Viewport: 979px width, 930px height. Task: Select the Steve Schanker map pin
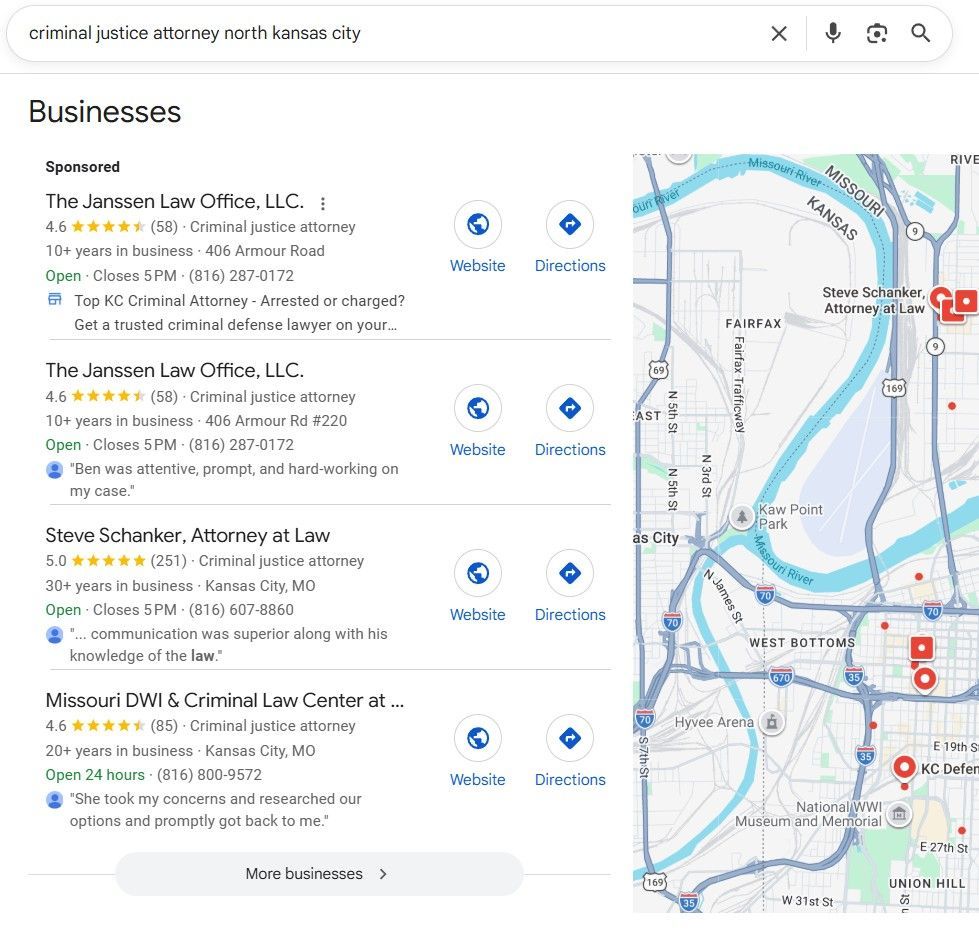tap(941, 298)
